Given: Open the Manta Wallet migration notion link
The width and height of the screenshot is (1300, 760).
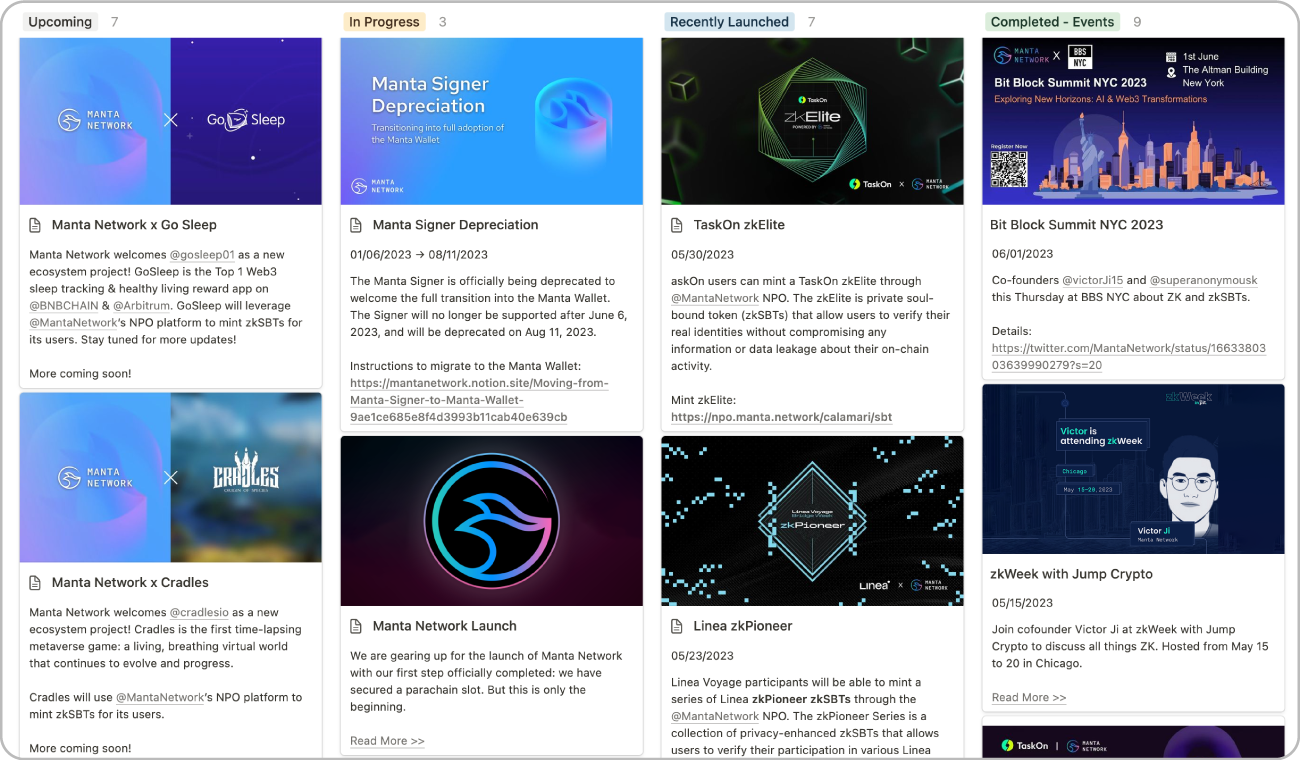Looking at the screenshot, I should point(480,400).
